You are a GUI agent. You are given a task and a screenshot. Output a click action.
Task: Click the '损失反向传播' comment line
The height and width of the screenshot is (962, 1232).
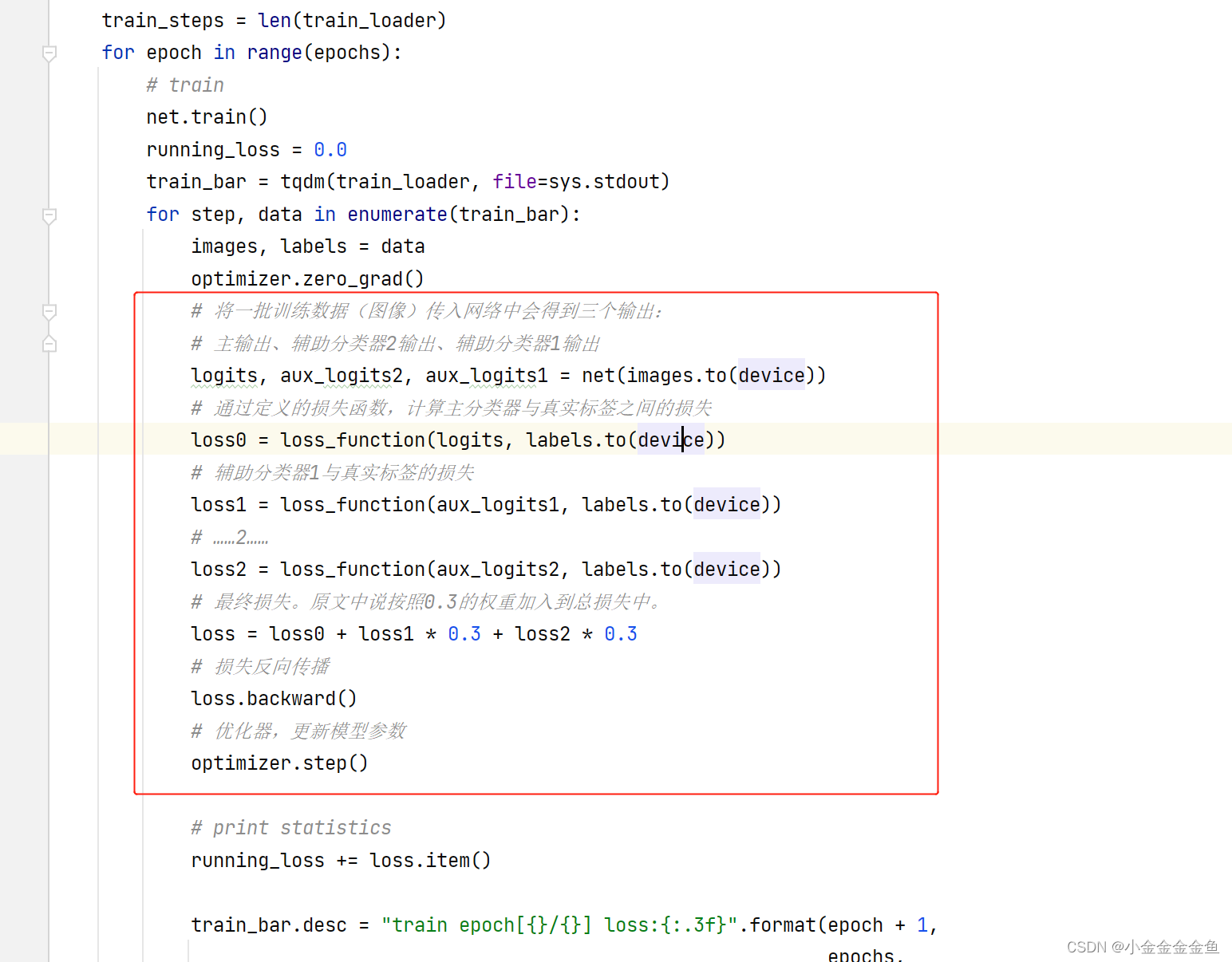(260, 666)
